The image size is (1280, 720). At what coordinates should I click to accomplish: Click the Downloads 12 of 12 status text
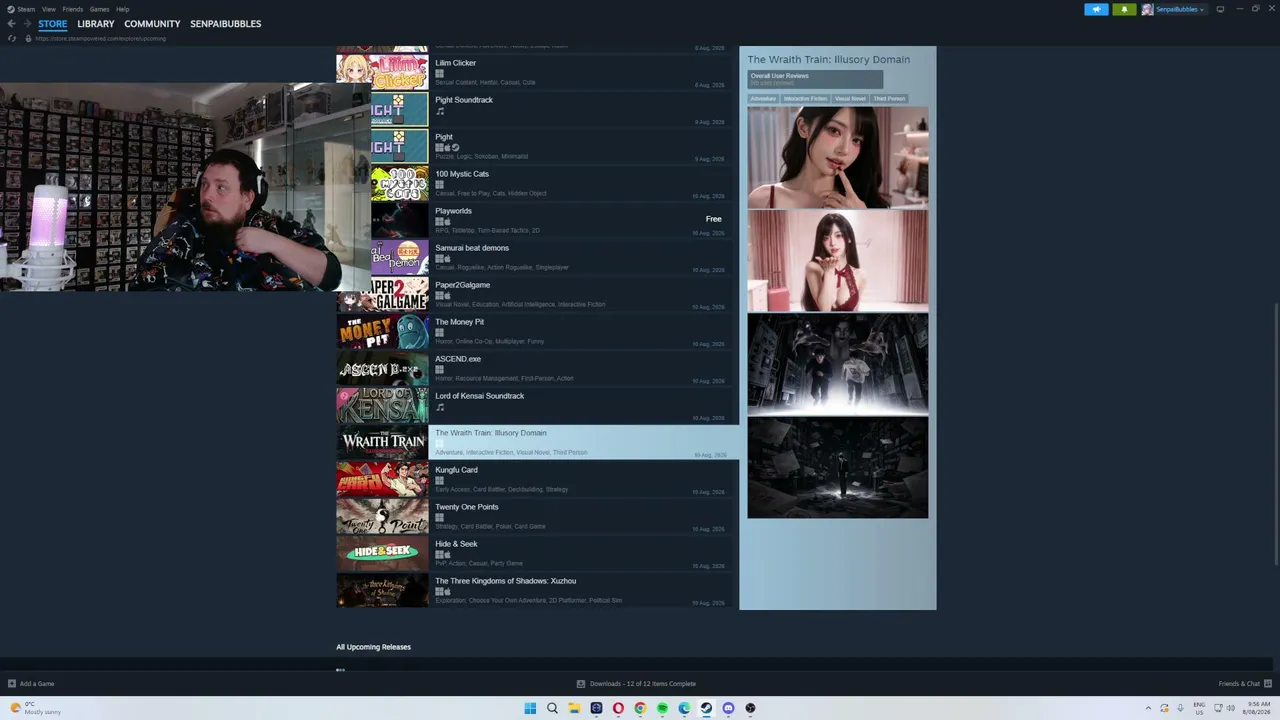[643, 684]
